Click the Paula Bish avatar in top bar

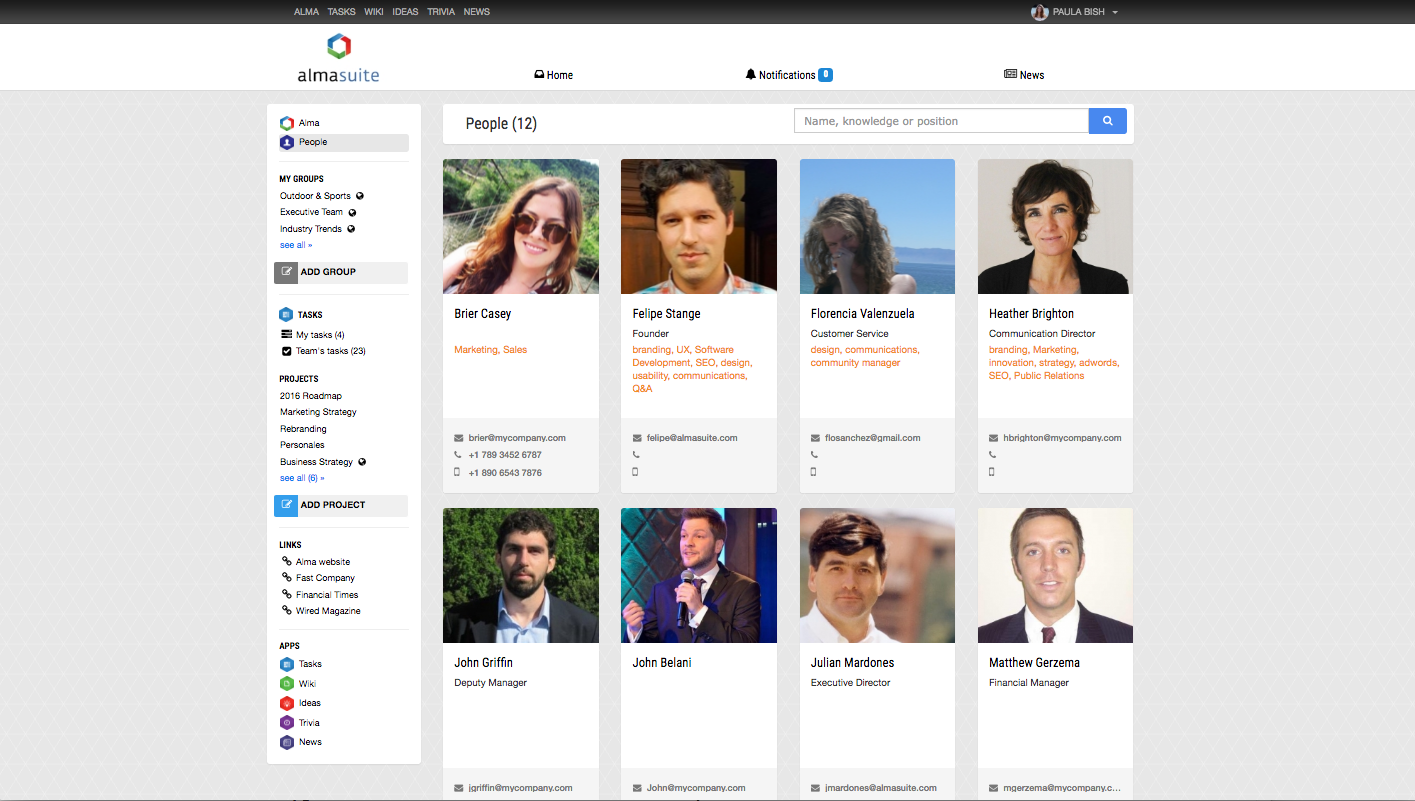pos(1040,12)
